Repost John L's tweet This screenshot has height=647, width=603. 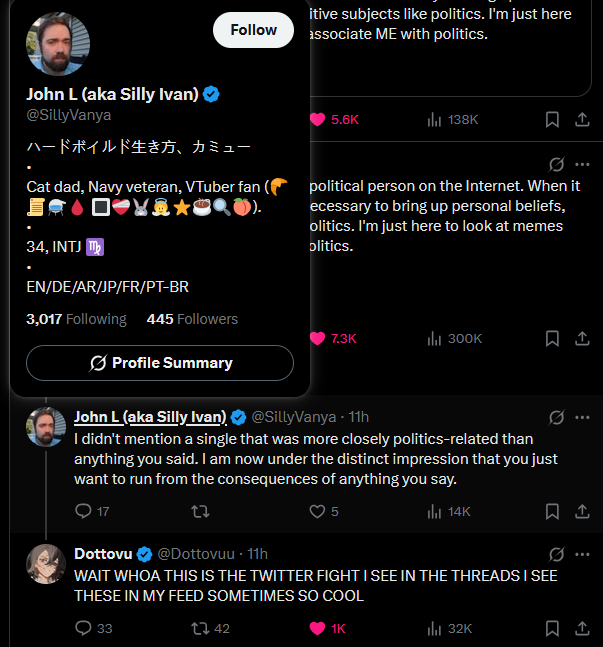click(200, 511)
